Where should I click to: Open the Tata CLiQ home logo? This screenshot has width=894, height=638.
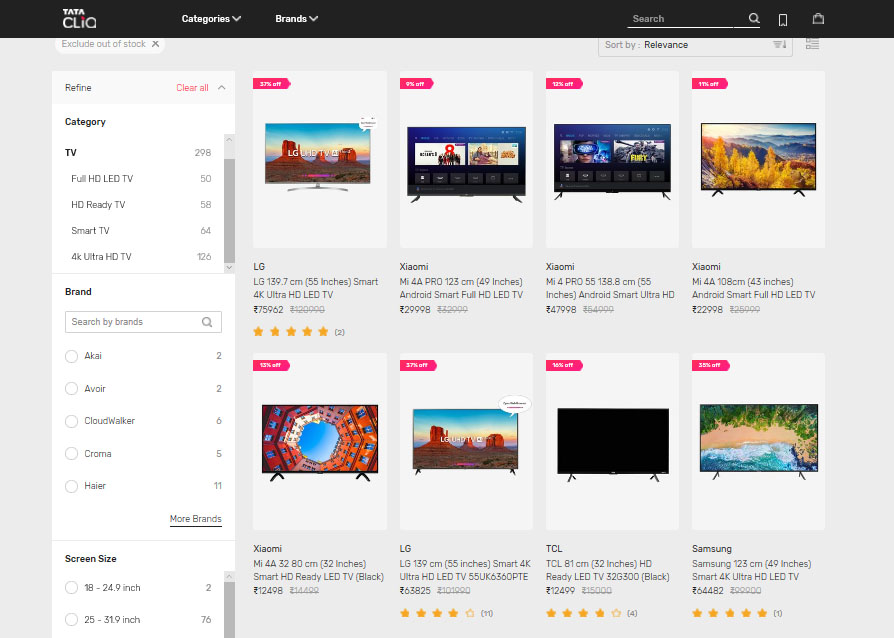coord(79,19)
